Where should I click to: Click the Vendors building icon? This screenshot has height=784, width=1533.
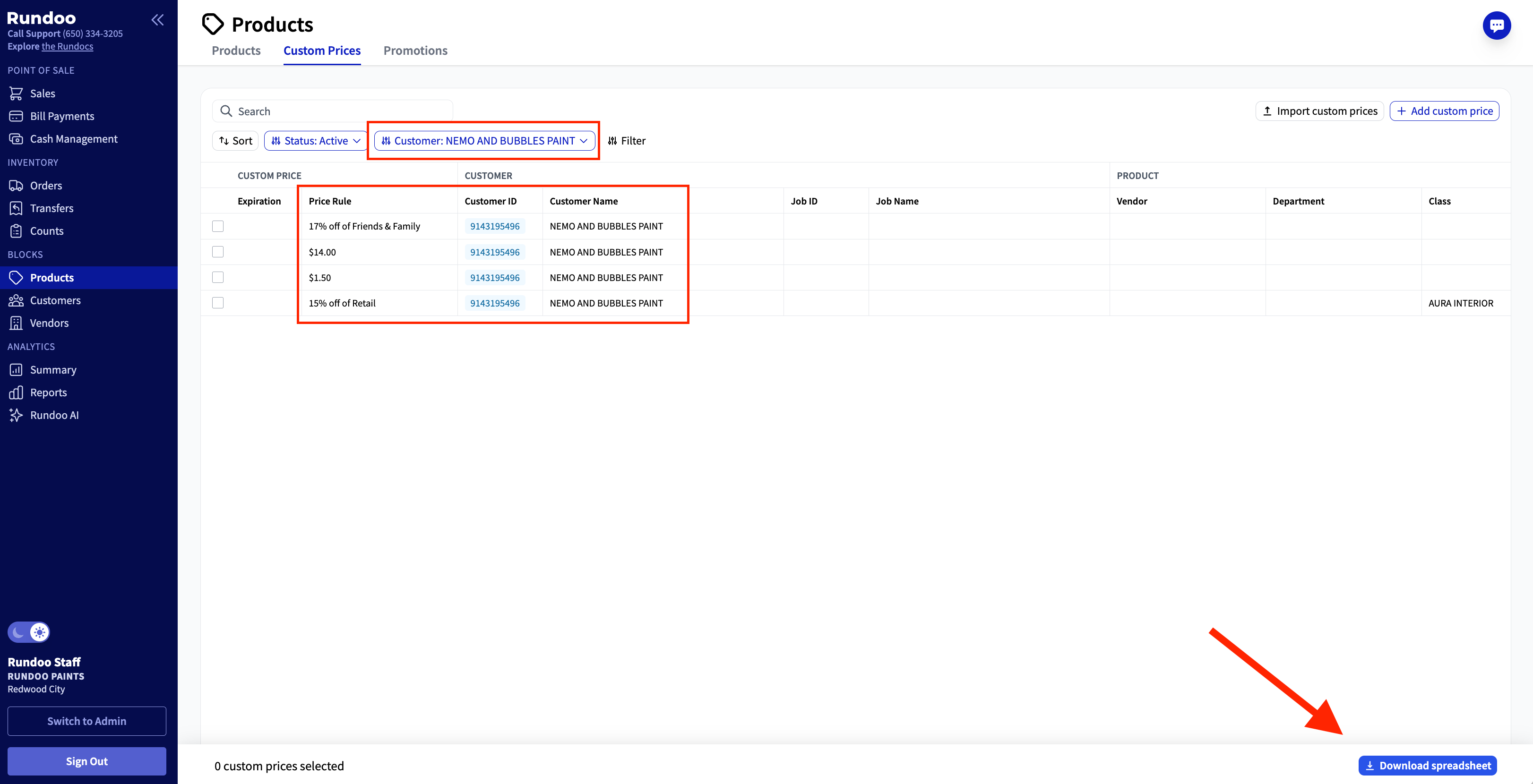click(16, 323)
